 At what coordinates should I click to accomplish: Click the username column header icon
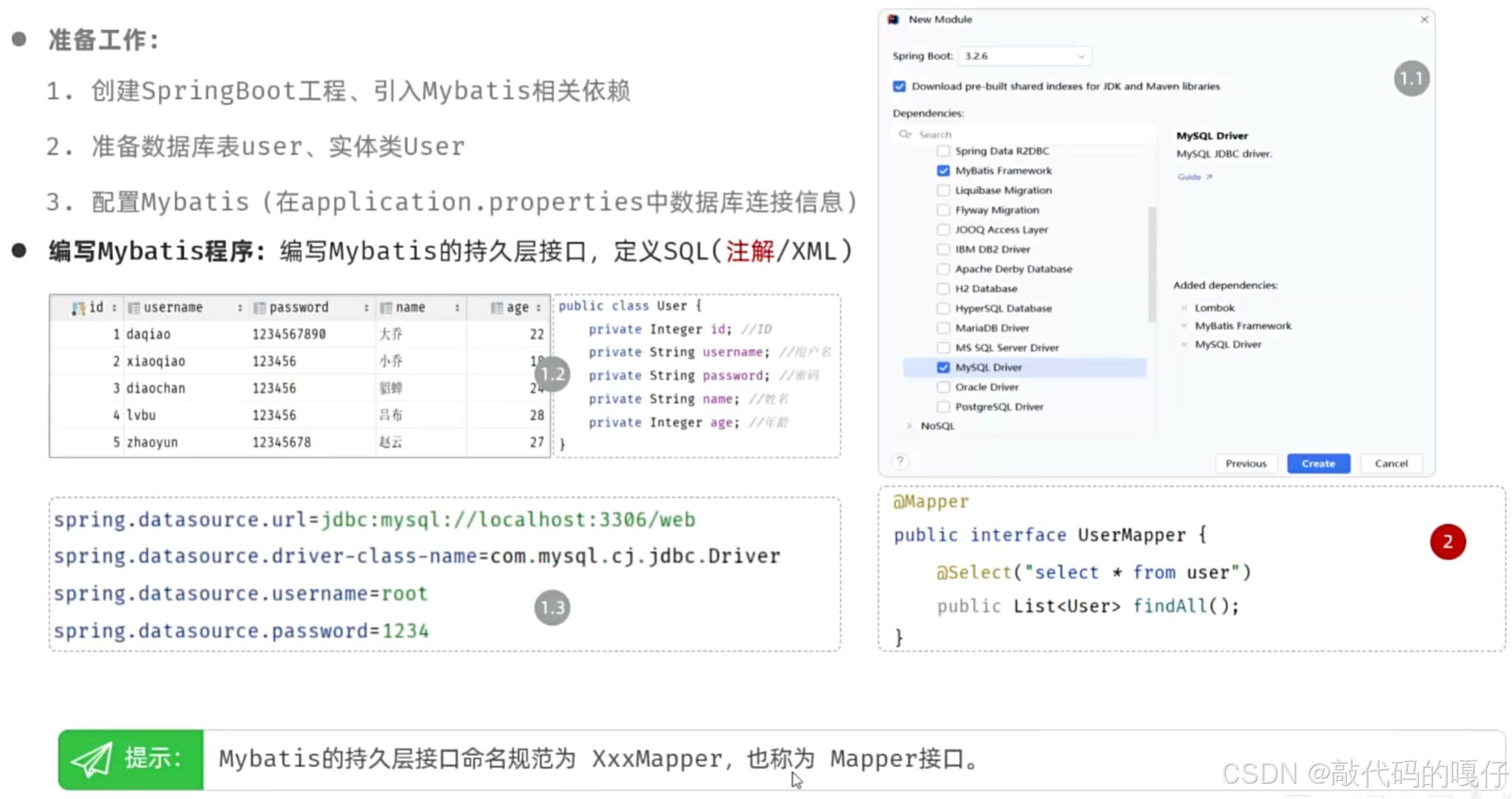click(x=134, y=308)
